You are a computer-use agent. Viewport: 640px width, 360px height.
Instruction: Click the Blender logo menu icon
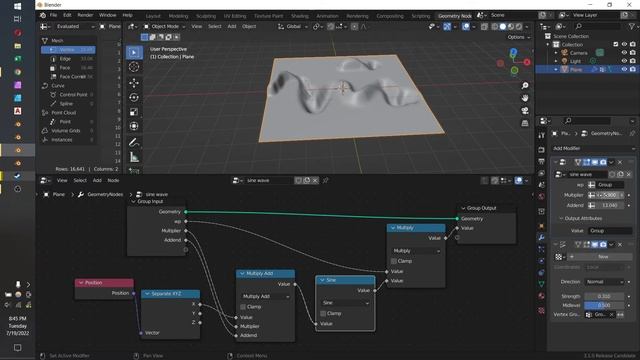pyautogui.click(x=43, y=15)
